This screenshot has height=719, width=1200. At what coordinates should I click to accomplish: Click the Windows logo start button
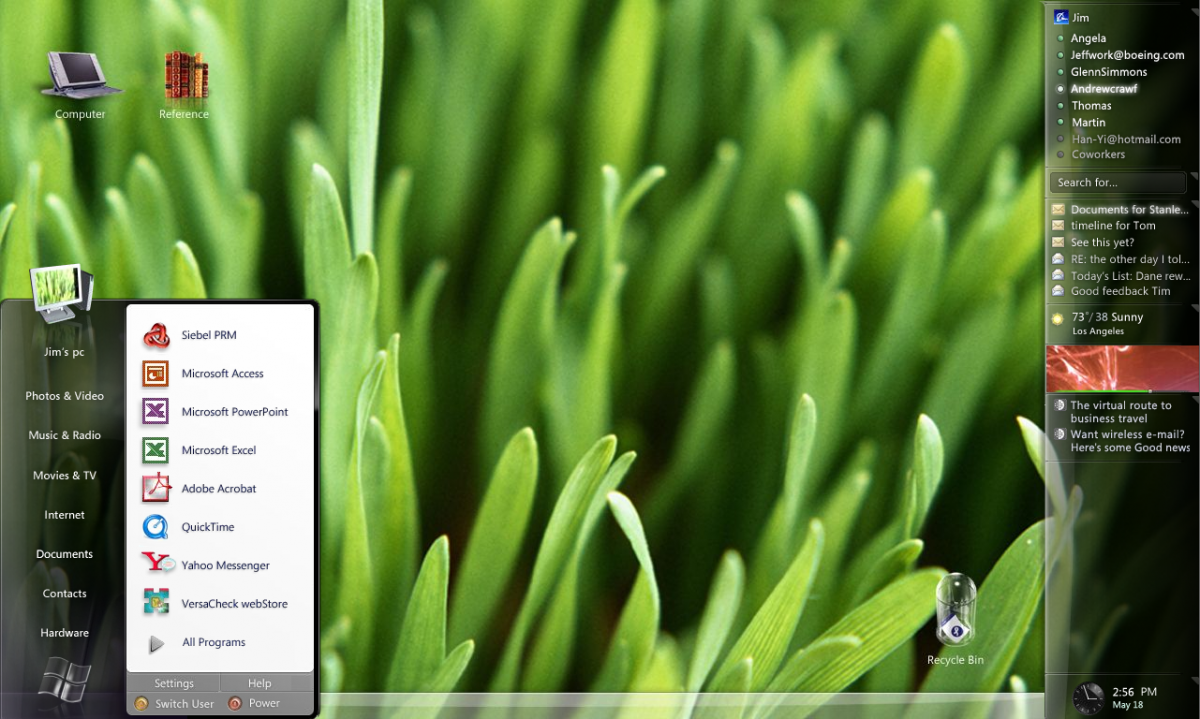pos(64,683)
